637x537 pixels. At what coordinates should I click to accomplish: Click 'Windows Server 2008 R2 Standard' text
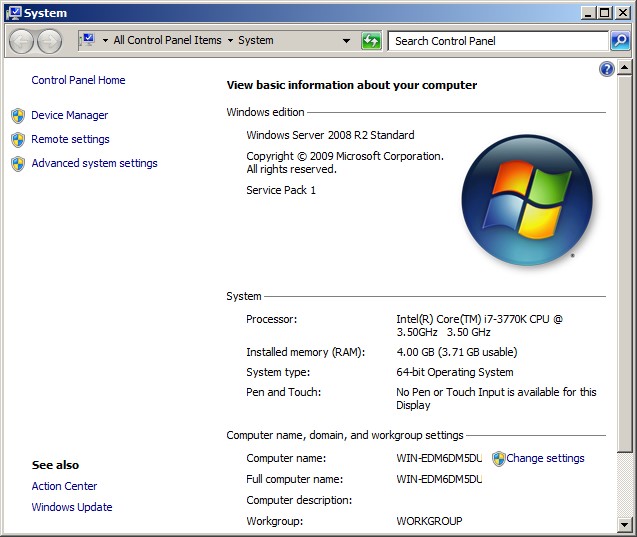point(330,135)
